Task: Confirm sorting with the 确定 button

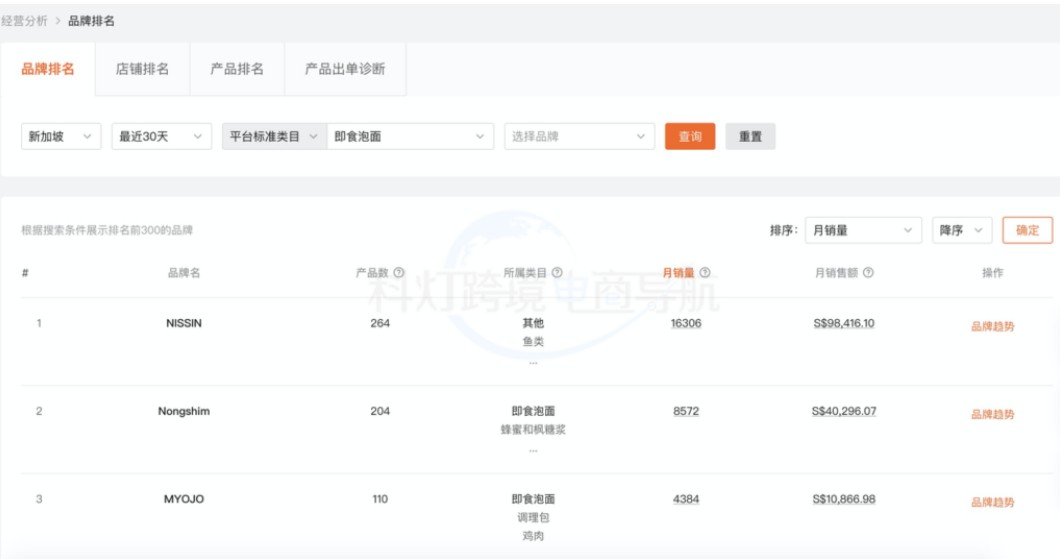Action: click(1027, 230)
